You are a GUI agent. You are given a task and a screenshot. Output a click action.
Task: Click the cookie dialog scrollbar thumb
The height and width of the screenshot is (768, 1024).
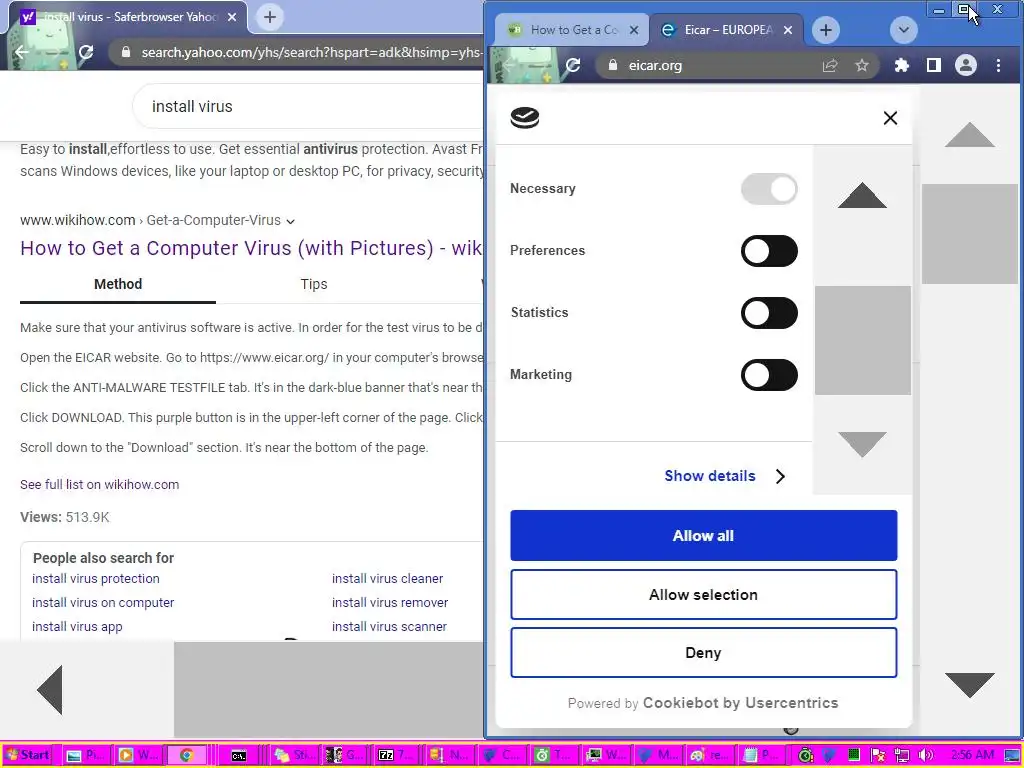point(863,340)
